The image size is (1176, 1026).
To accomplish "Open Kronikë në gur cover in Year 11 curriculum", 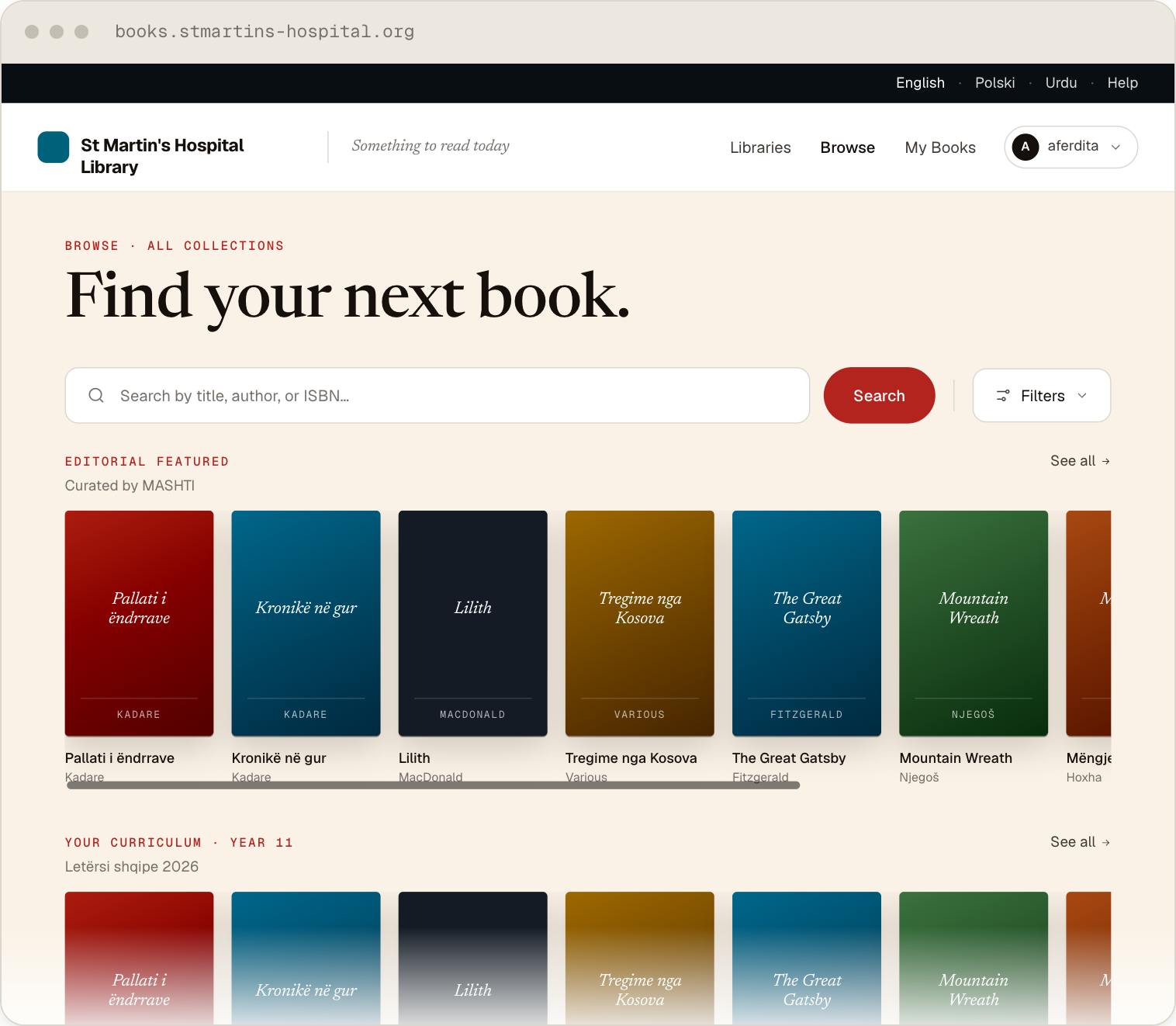I will pos(306,958).
